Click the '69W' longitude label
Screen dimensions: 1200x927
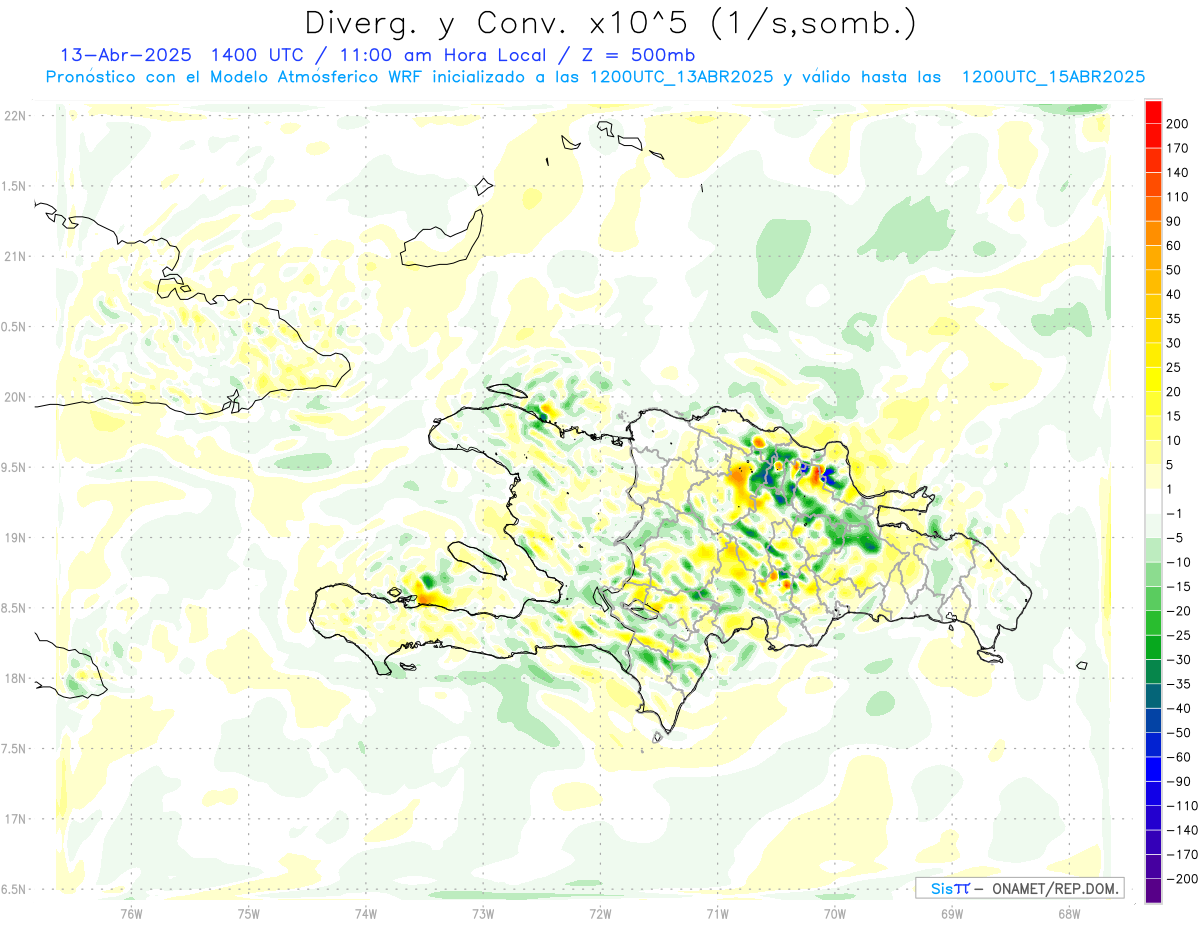coord(952,913)
